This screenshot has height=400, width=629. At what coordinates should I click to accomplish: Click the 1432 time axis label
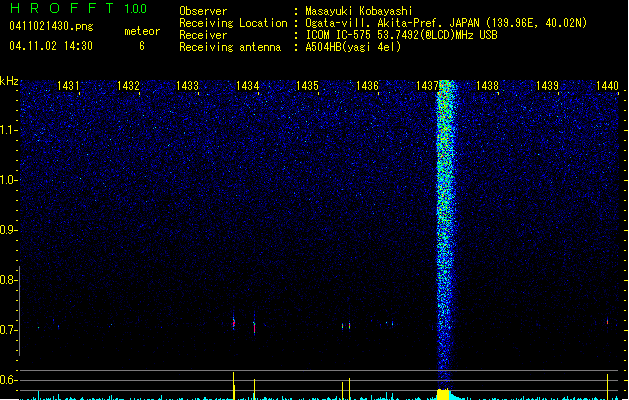[128, 86]
